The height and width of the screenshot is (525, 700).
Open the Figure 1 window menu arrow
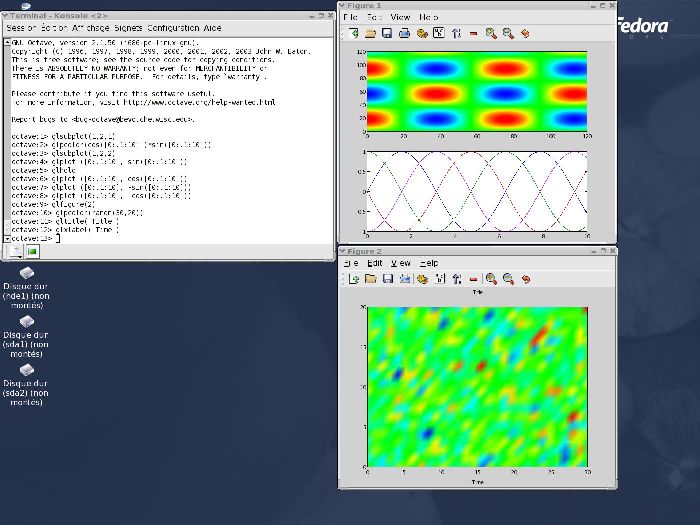[x=342, y=6]
